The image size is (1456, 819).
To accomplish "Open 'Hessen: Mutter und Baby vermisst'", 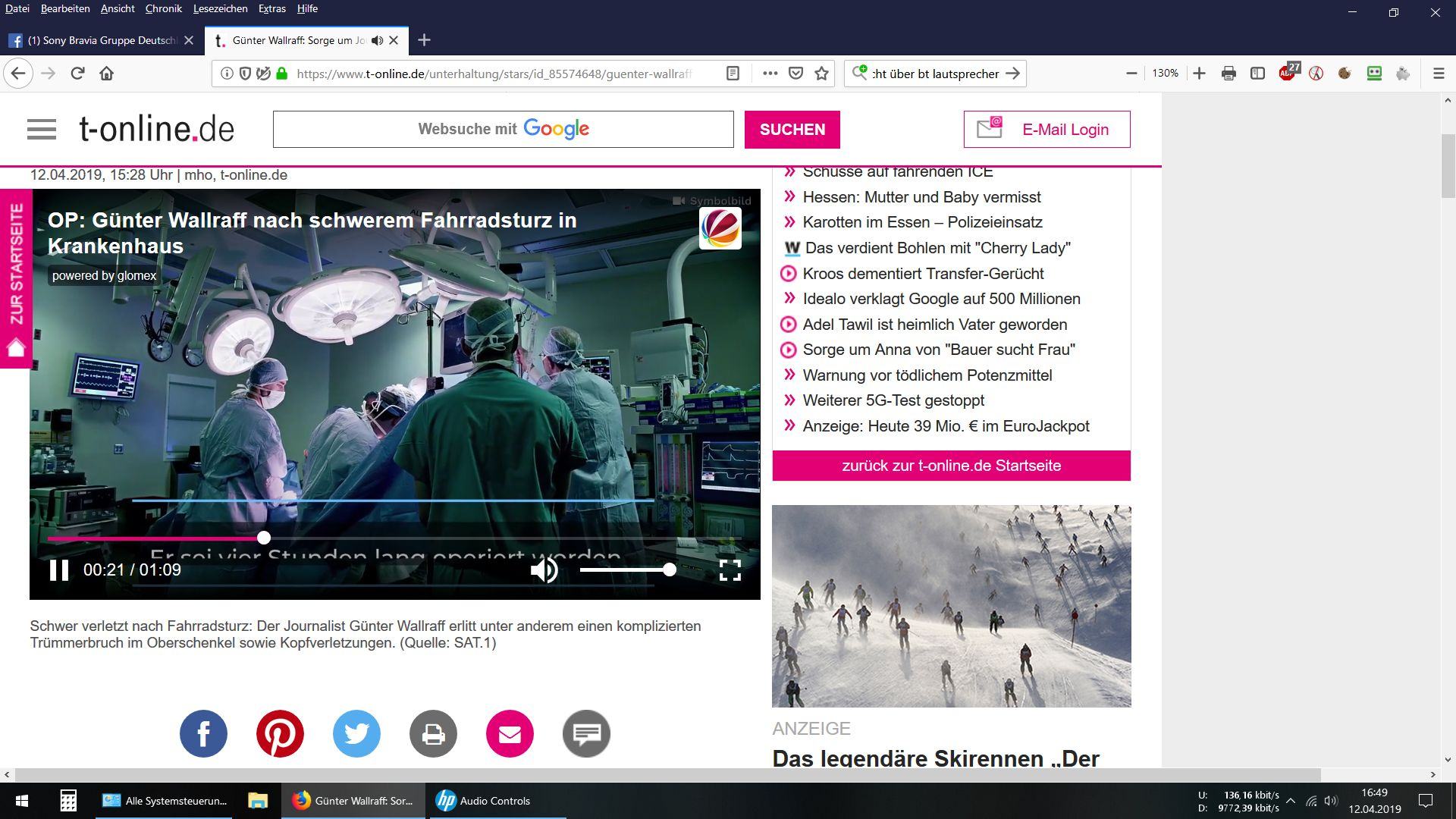I will (921, 197).
